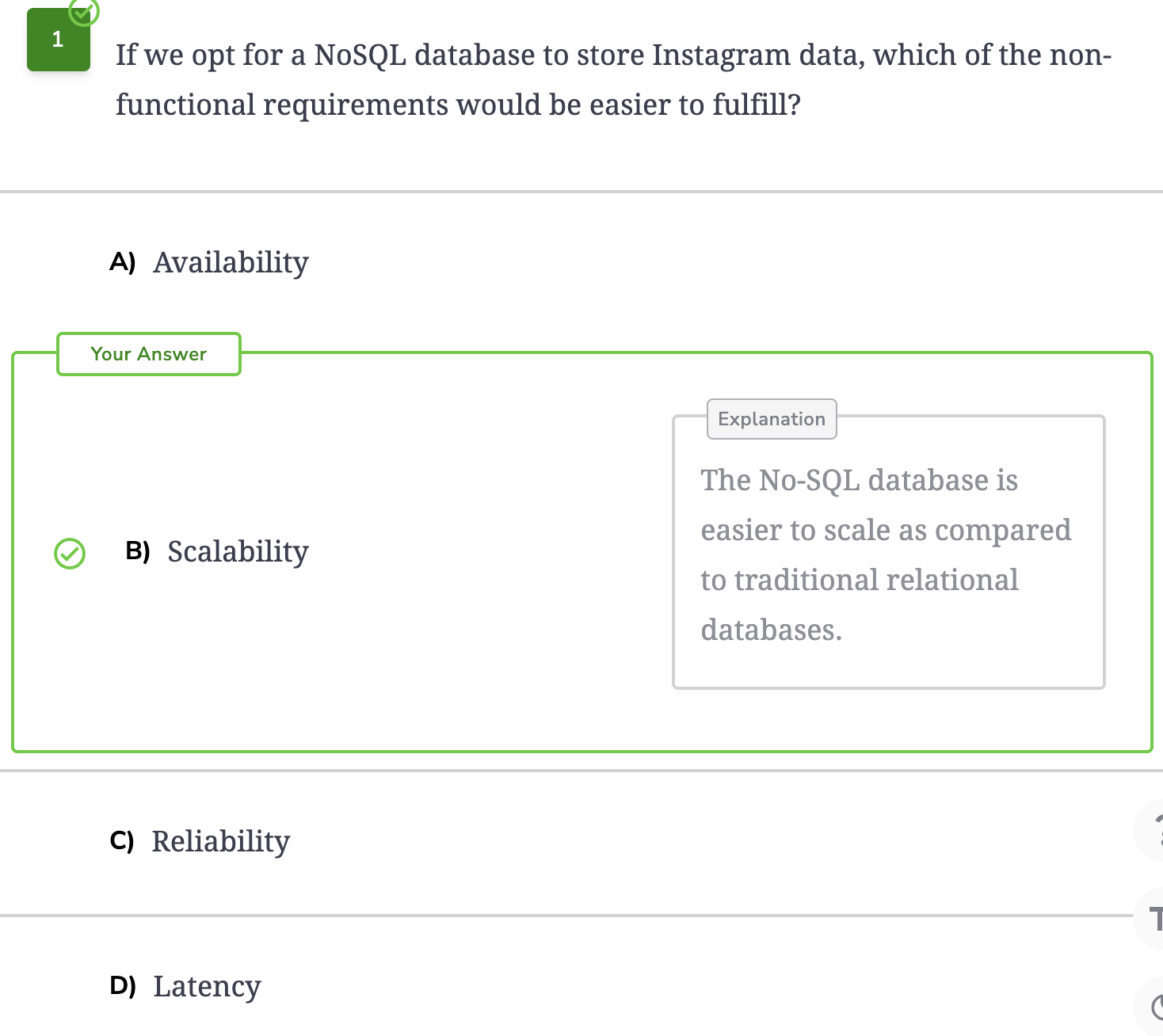Screen dimensions: 1163x1036
Task: Click the completed checkmark above question badge
Action: coord(84,11)
